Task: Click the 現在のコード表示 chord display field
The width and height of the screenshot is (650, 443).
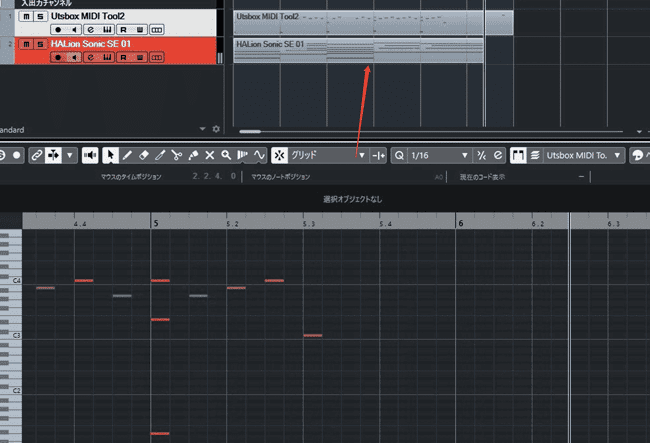Action: coord(524,177)
